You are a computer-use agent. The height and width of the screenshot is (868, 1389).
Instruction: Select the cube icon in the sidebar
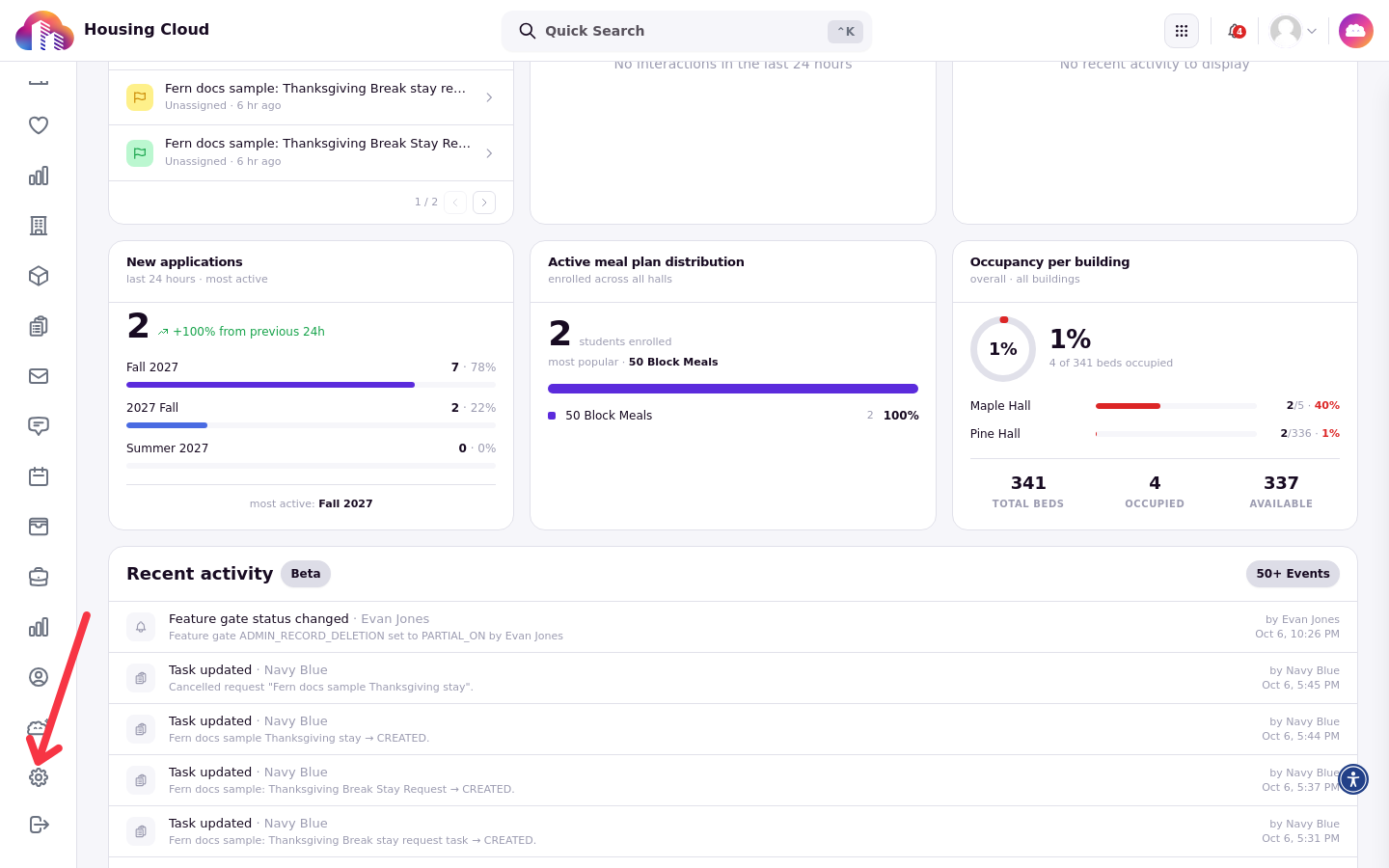click(39, 276)
